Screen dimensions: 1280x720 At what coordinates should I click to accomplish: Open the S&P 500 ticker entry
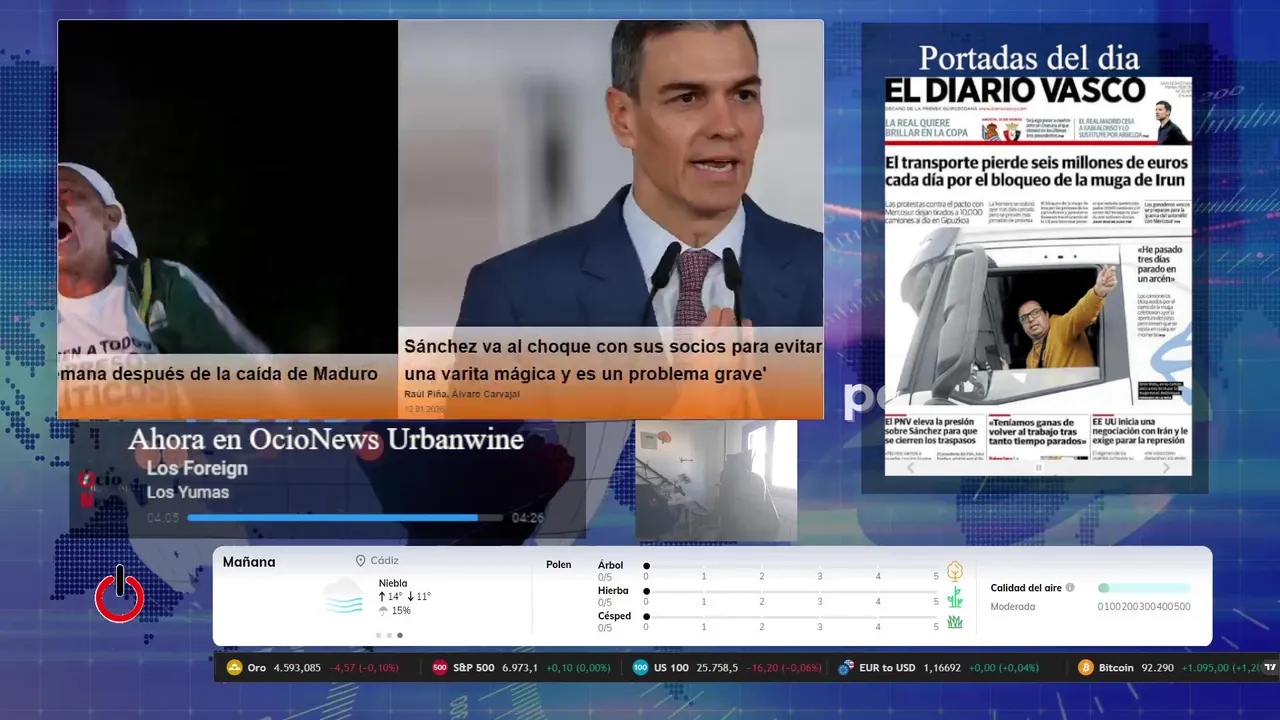pos(521,667)
